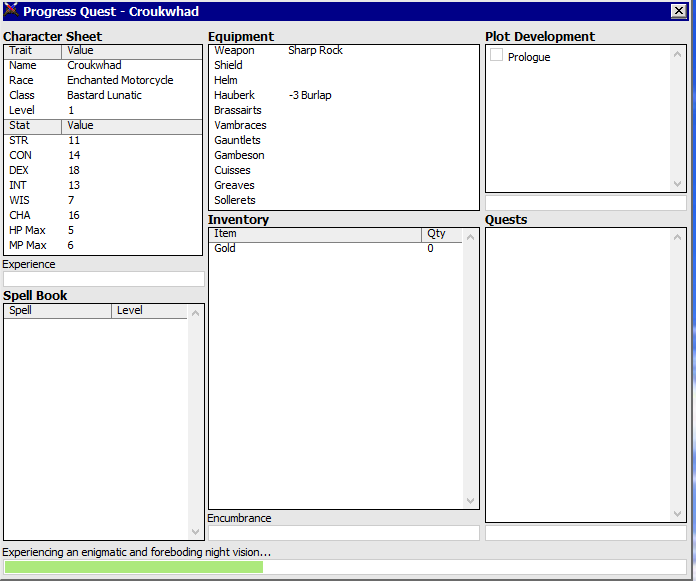Click the Stat column header
Image resolution: width=696 pixels, height=581 pixels.
[x=32, y=126]
